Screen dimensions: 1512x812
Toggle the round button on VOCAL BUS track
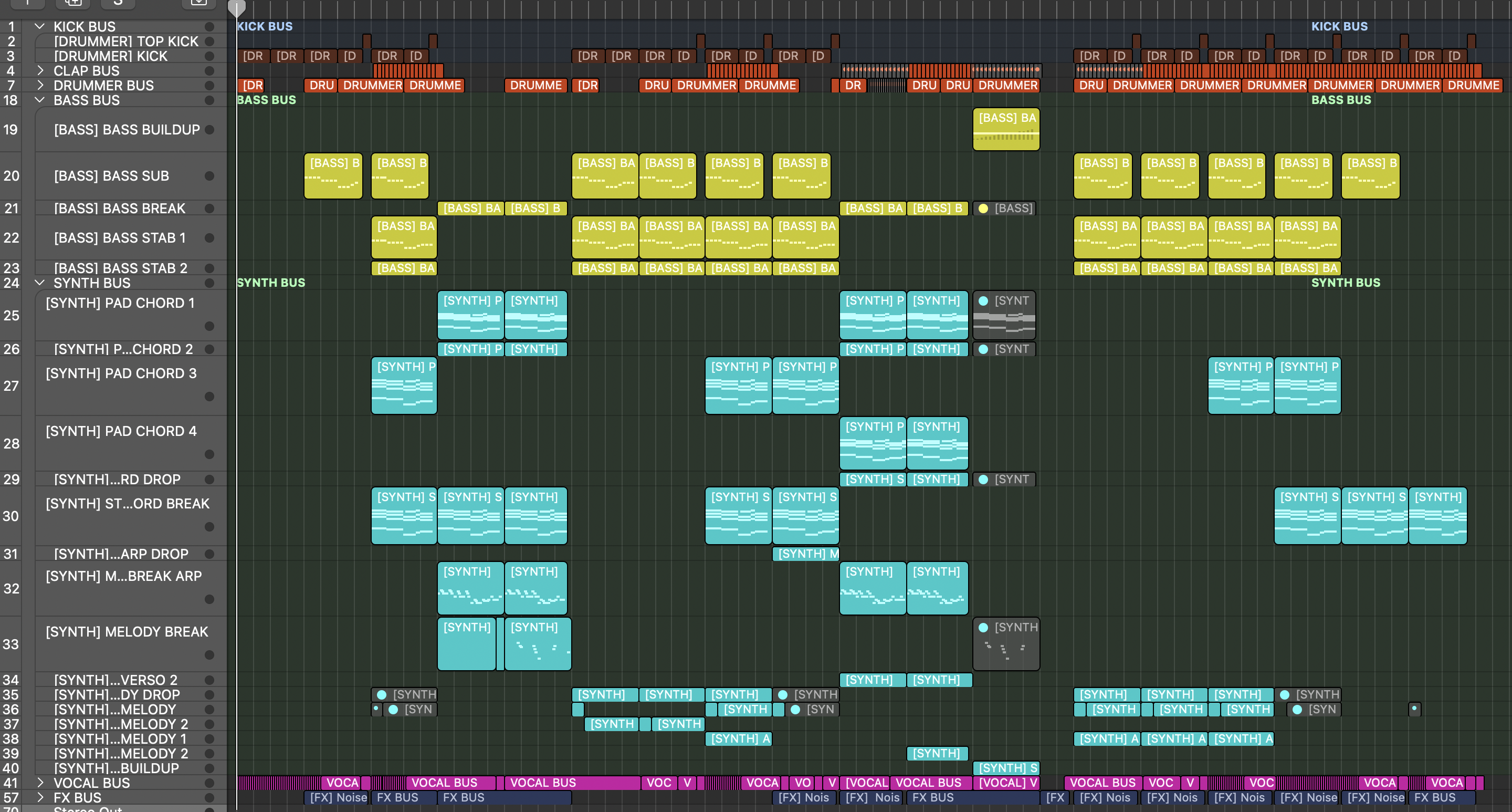click(209, 783)
